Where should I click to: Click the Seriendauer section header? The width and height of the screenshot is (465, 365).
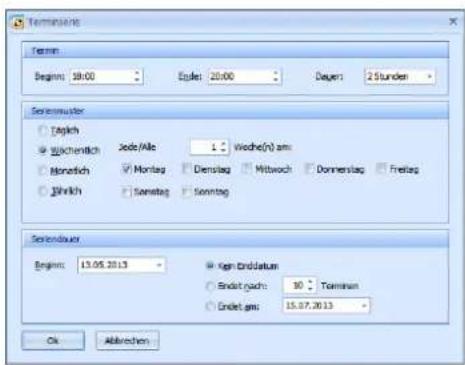235,239
